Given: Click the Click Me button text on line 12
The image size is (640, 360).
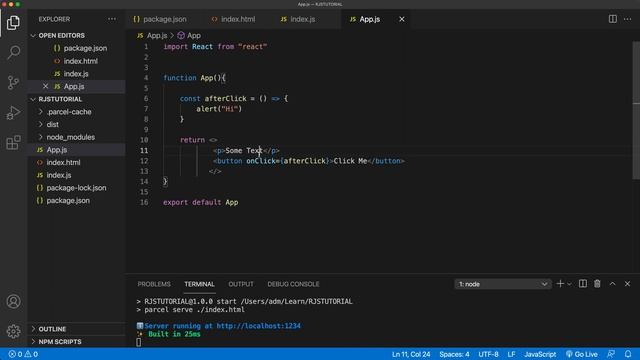Looking at the screenshot, I should [350, 161].
